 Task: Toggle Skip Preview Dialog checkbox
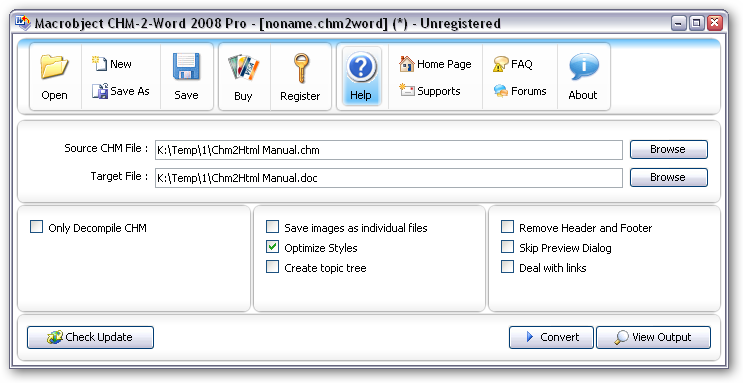pos(507,247)
